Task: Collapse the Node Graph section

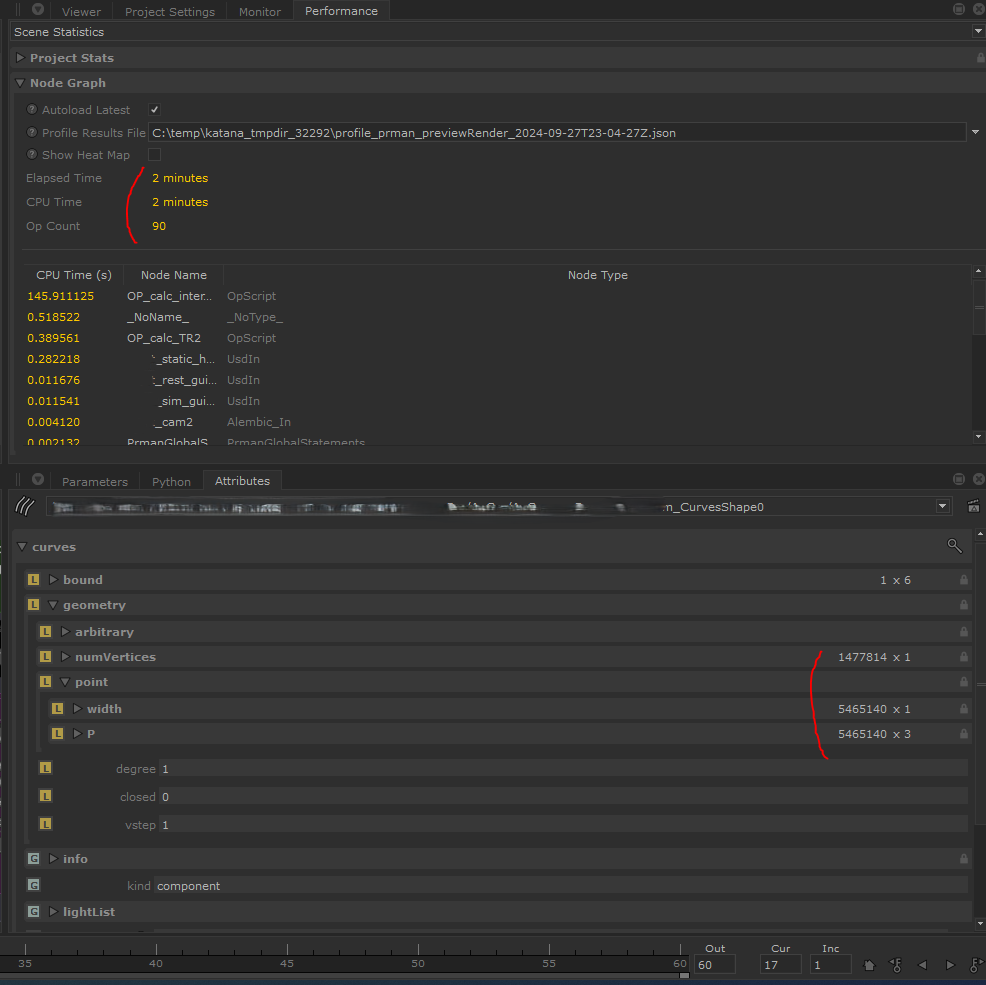Action: click(x=20, y=83)
